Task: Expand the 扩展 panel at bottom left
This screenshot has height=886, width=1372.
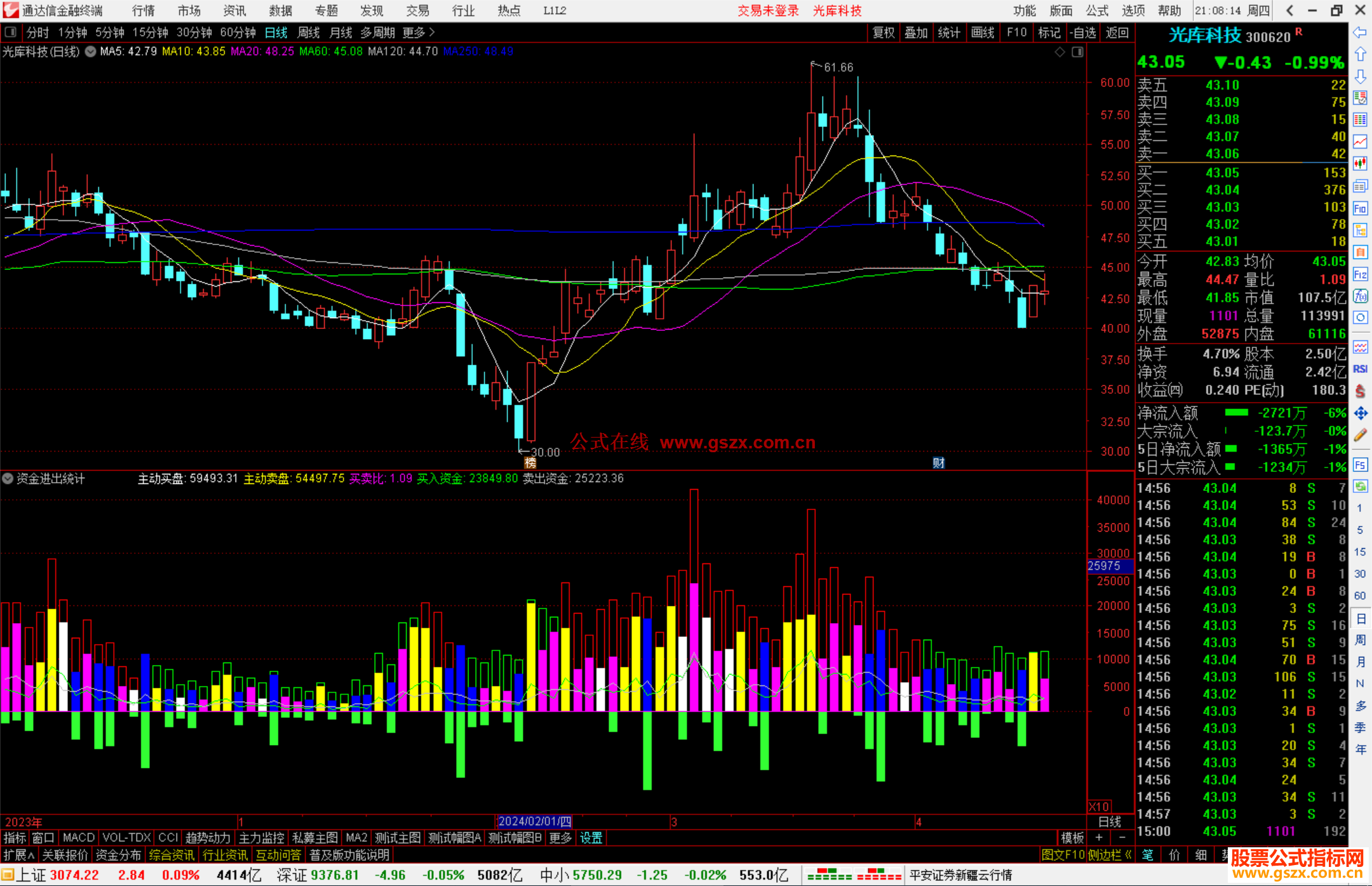Action: (x=19, y=855)
